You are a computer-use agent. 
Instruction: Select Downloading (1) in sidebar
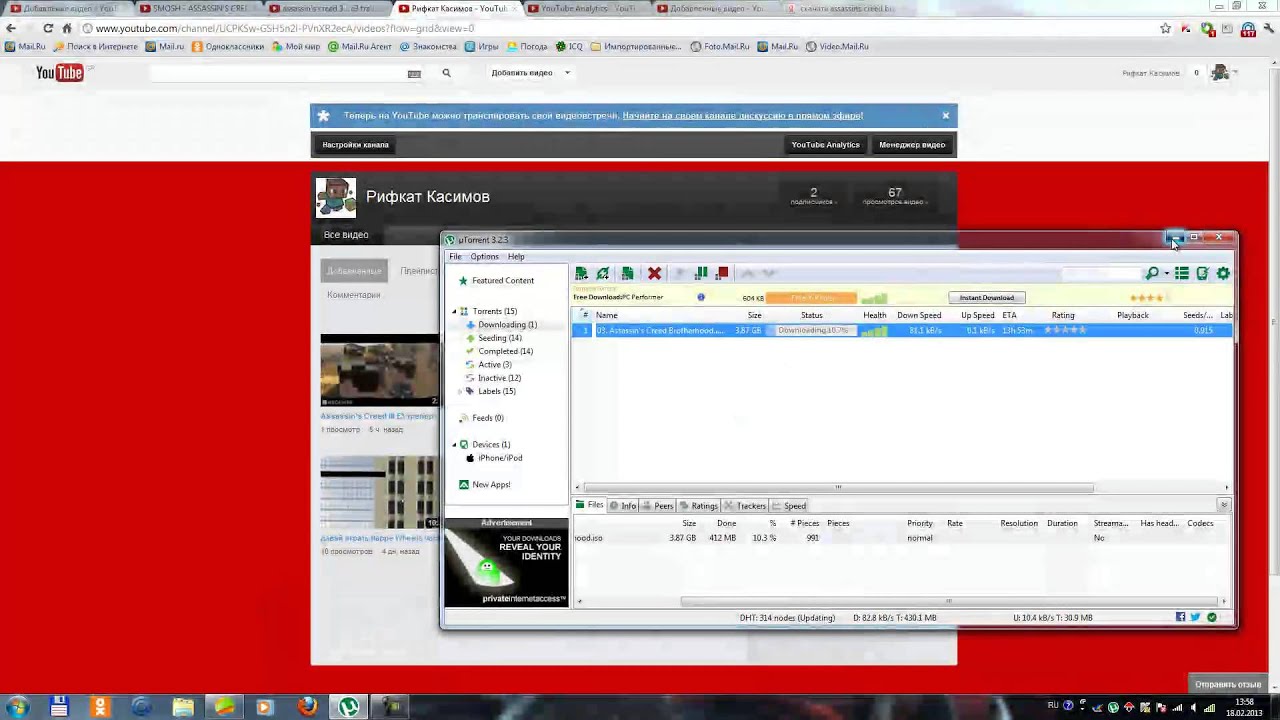pos(507,325)
